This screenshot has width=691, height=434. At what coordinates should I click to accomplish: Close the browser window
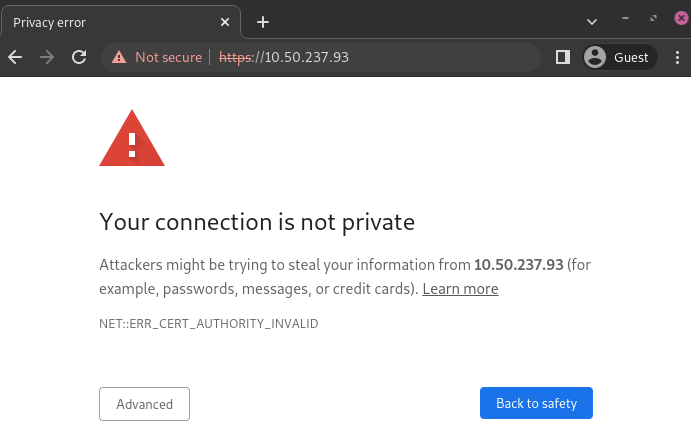coord(682,19)
